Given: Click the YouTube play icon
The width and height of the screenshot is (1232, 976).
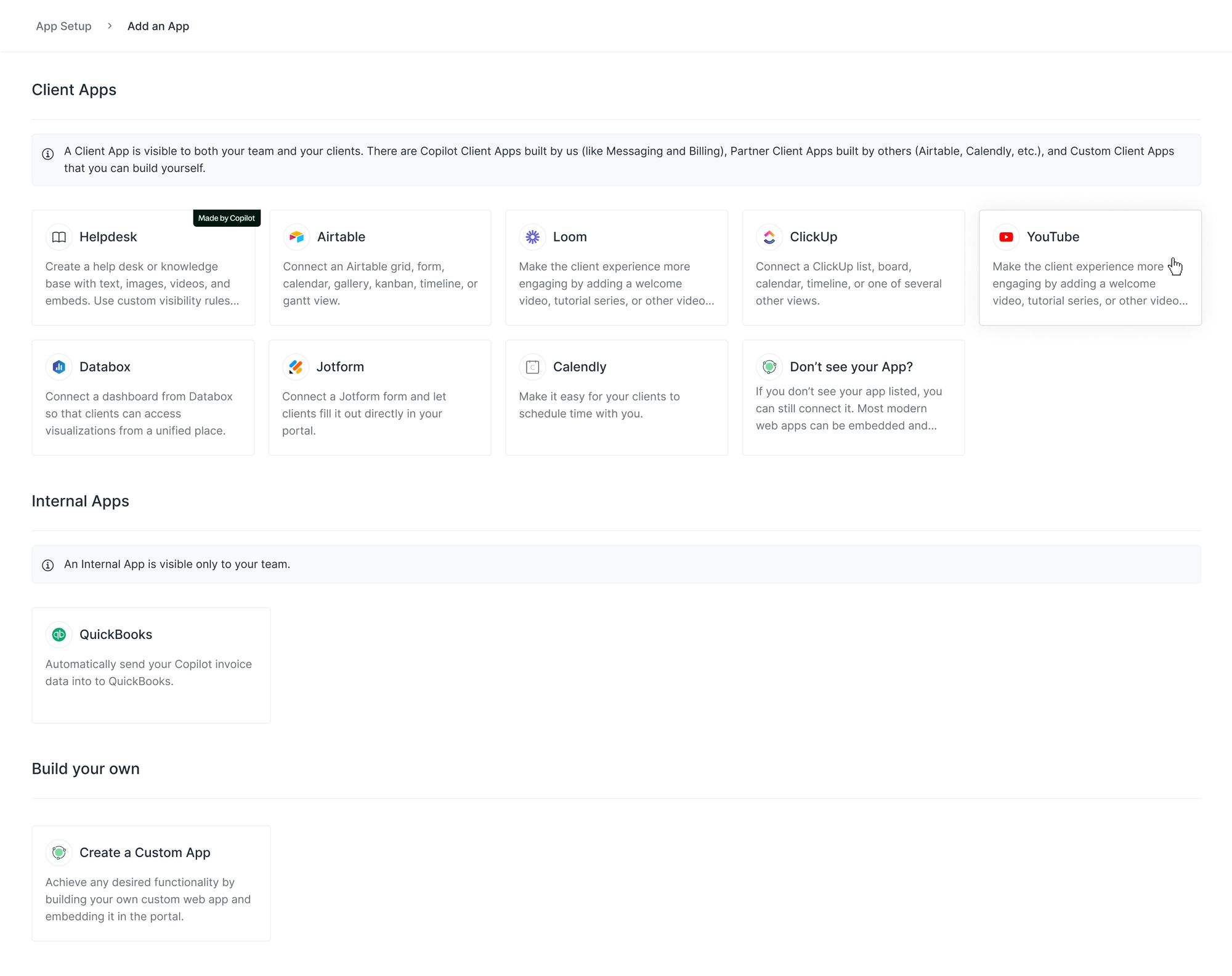Looking at the screenshot, I should point(1006,237).
